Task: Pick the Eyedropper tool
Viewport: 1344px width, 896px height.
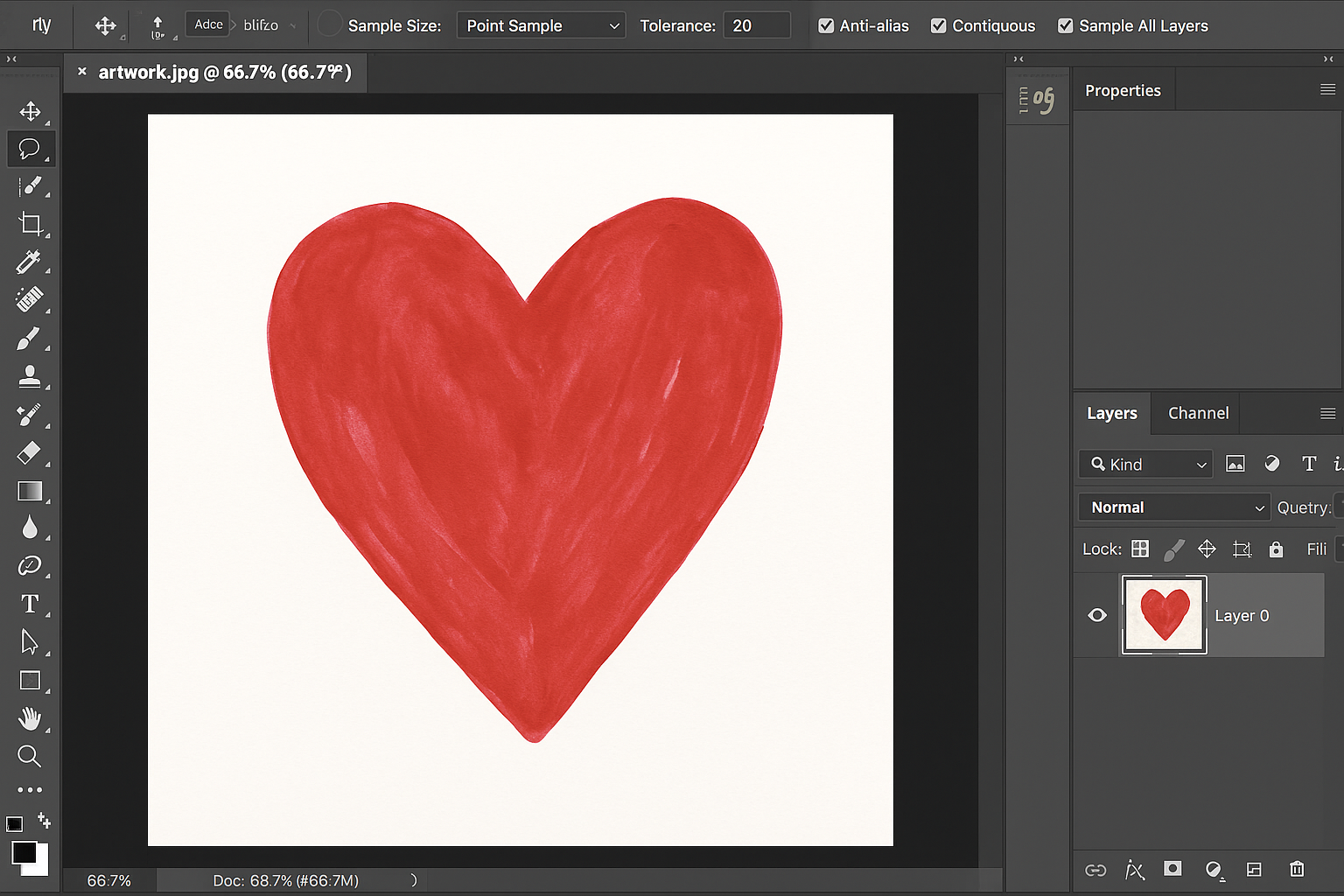Action: [x=29, y=262]
